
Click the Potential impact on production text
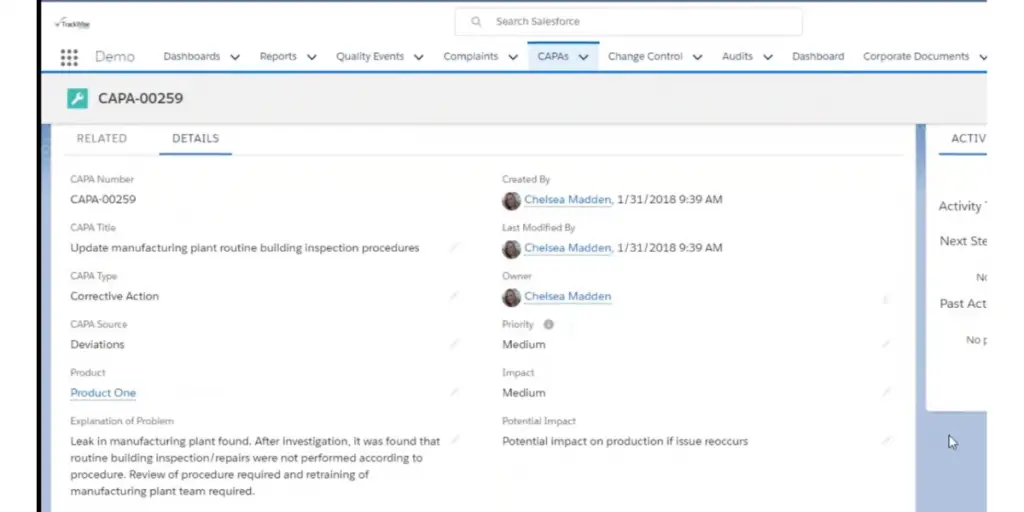[625, 441]
